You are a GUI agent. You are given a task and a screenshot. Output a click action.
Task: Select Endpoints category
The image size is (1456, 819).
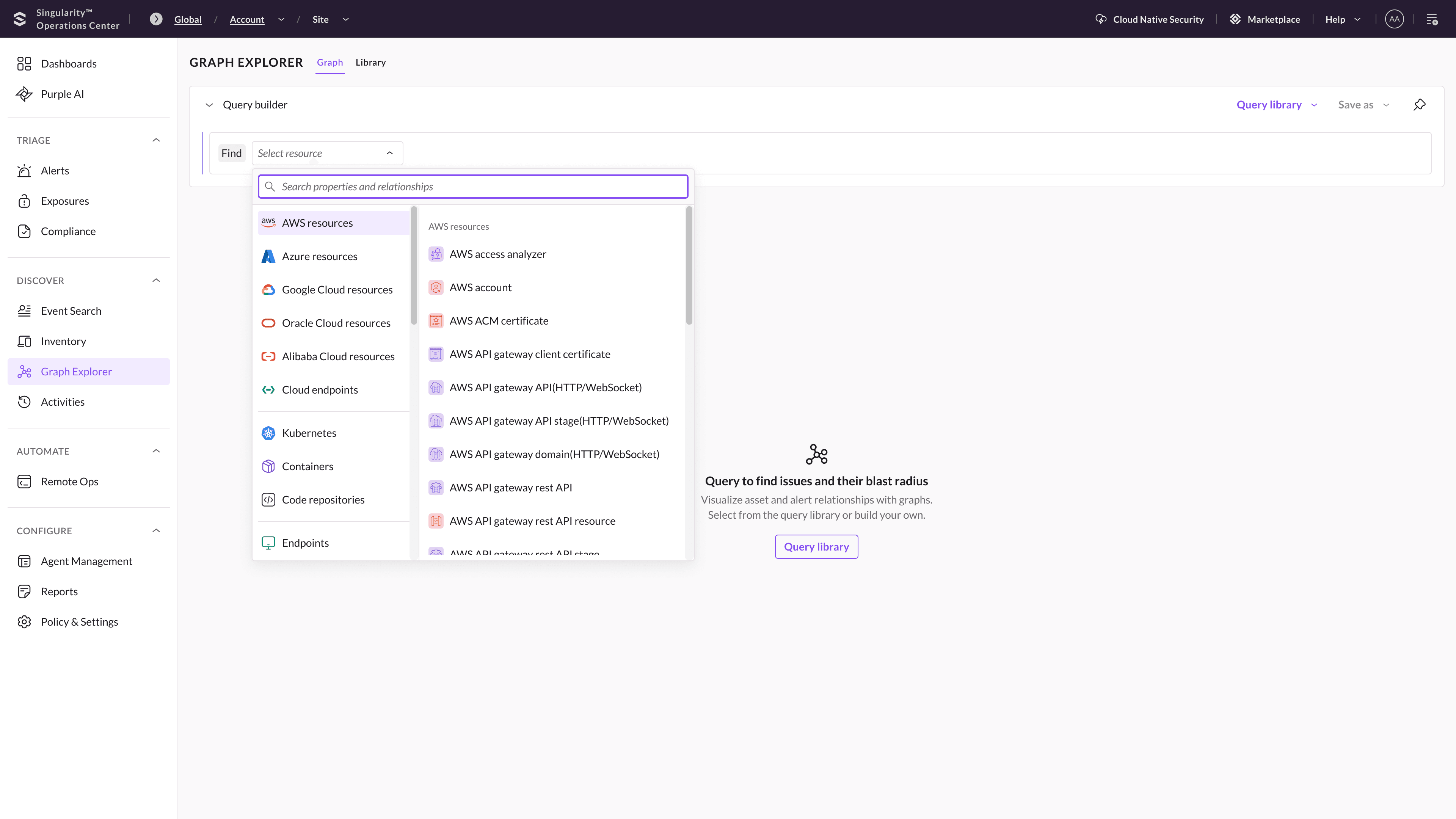334,543
